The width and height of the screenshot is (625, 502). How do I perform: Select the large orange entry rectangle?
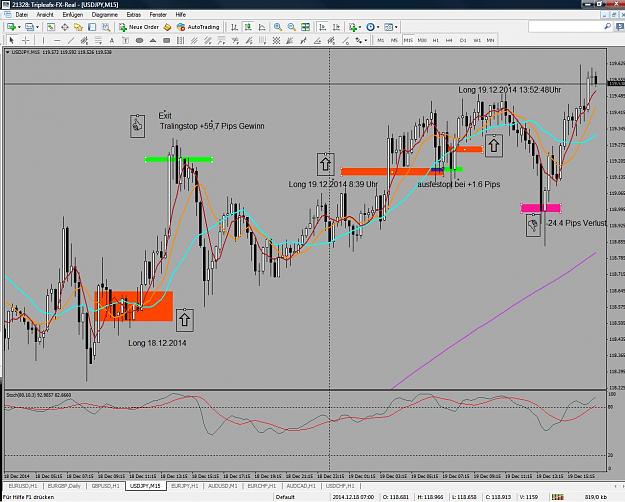(x=134, y=306)
